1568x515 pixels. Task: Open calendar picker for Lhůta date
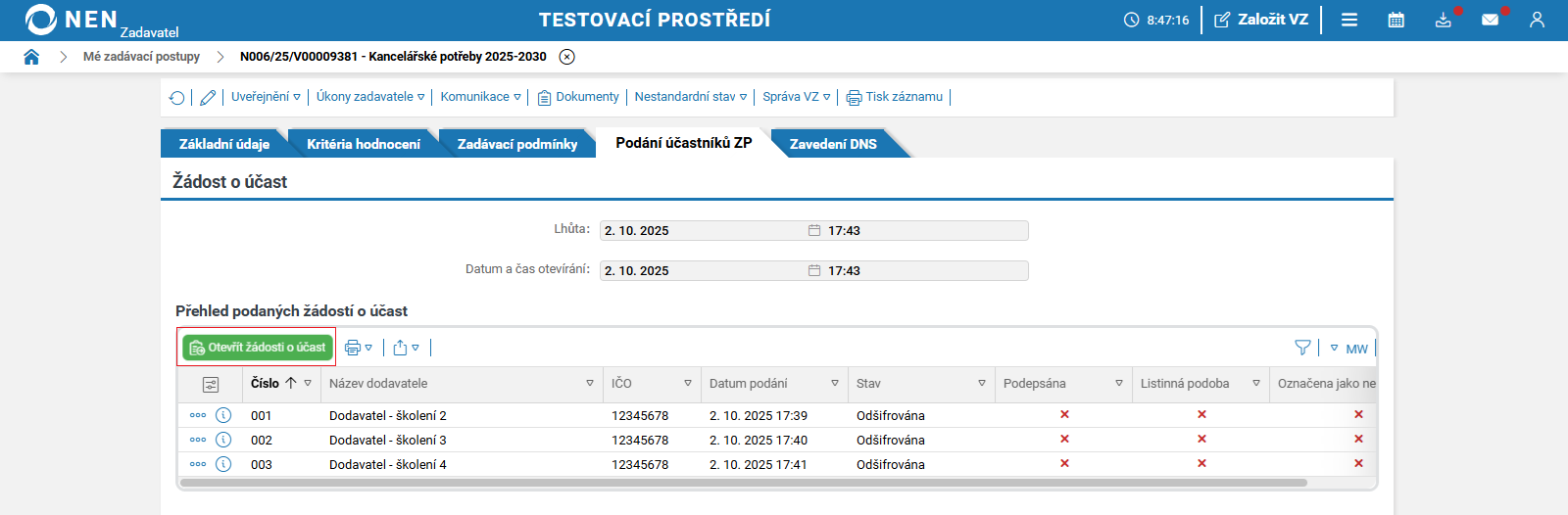click(x=814, y=230)
